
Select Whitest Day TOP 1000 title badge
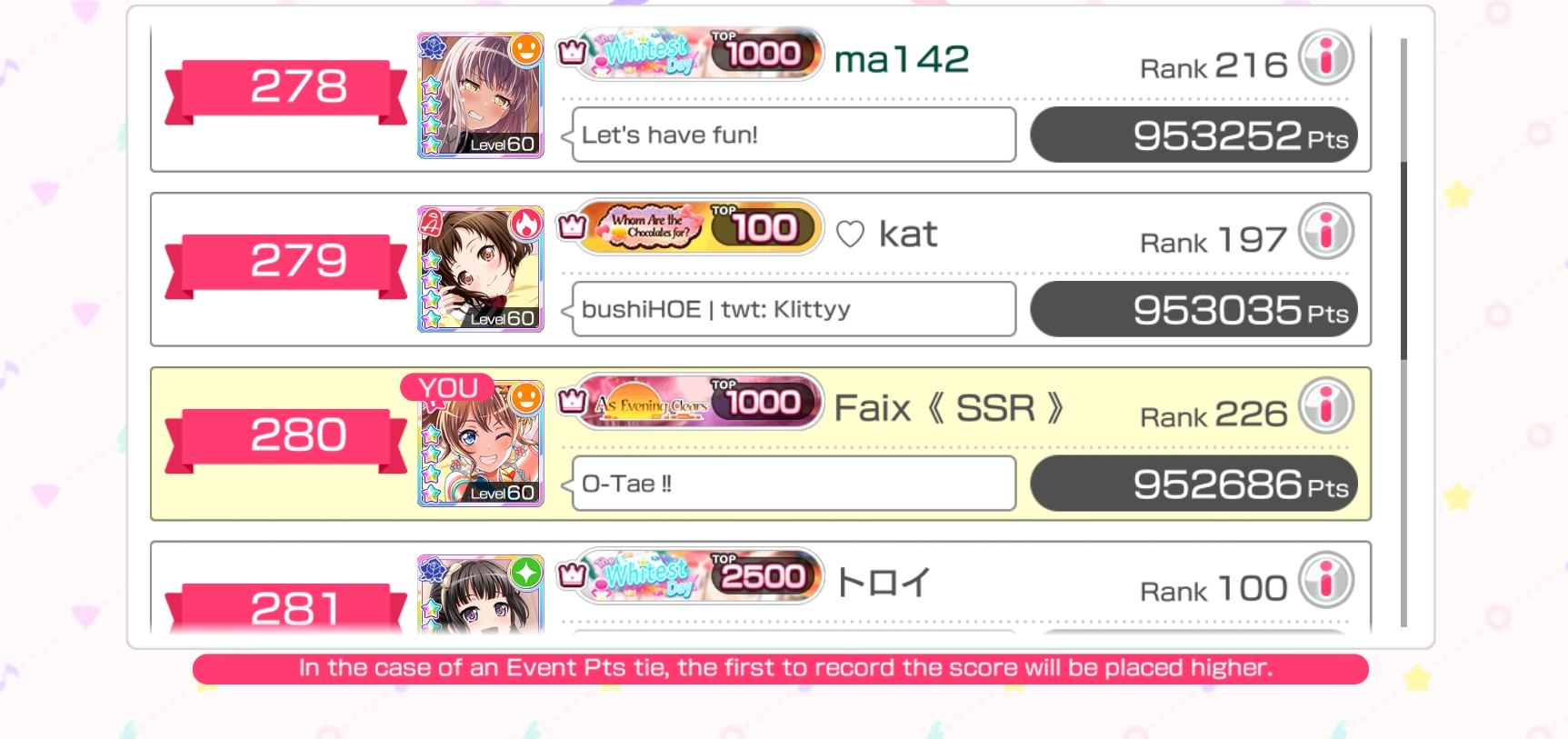[x=691, y=54]
